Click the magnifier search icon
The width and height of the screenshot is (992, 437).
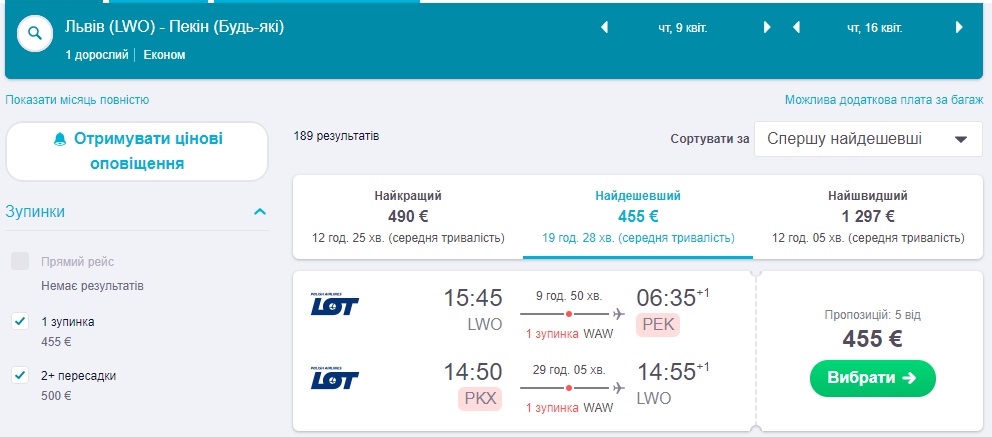(35, 33)
